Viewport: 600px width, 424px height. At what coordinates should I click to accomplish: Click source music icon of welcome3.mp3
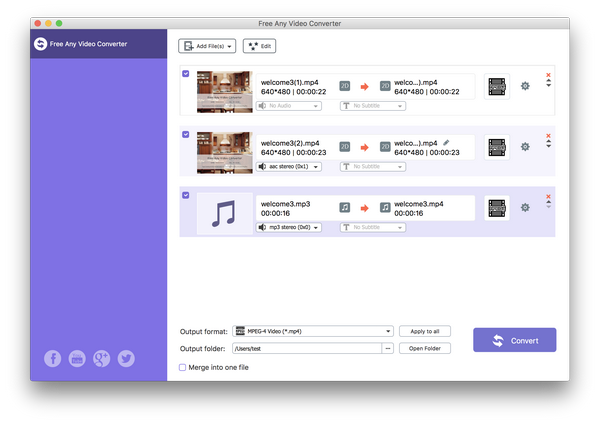pyautogui.click(x=345, y=207)
